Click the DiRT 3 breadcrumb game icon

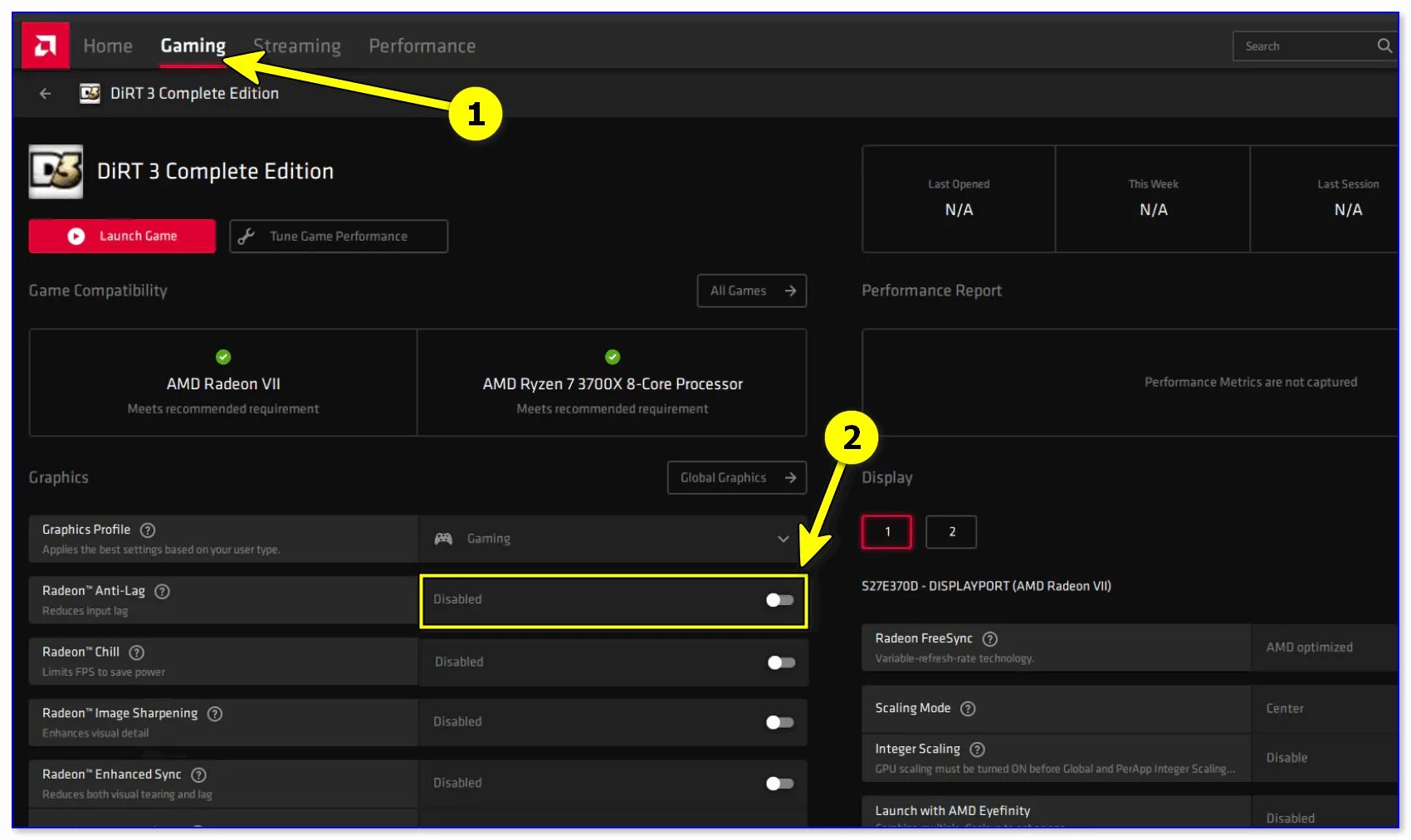pos(90,93)
